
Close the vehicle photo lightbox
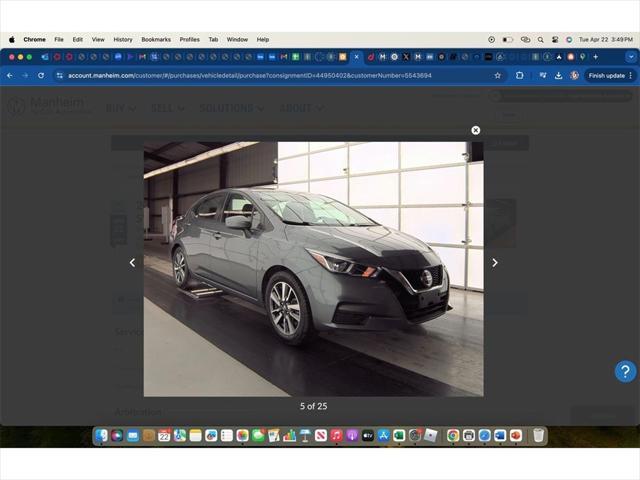coord(476,130)
